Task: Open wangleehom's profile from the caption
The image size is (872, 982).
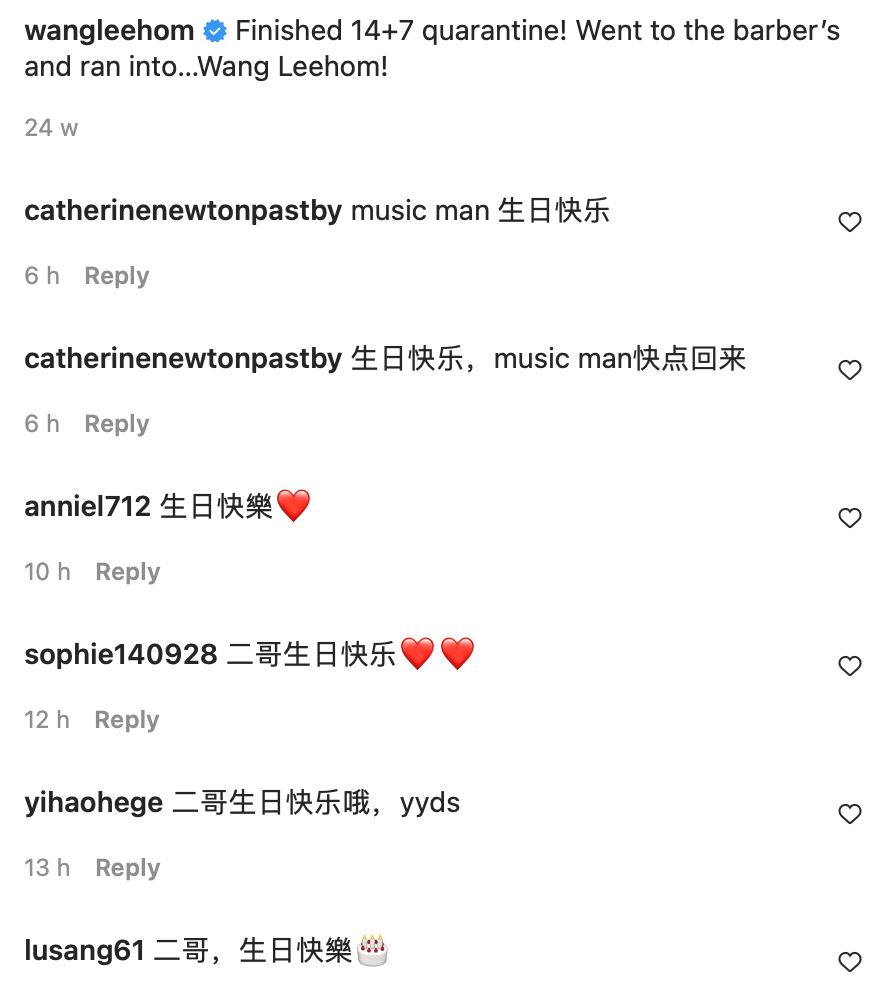Action: (x=110, y=31)
